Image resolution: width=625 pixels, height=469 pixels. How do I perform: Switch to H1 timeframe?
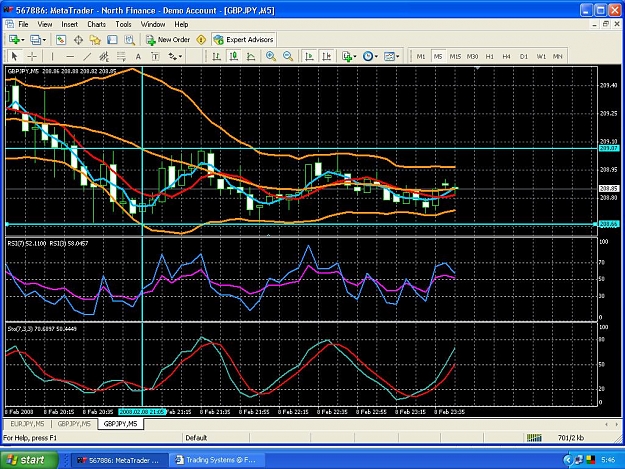tap(489, 57)
